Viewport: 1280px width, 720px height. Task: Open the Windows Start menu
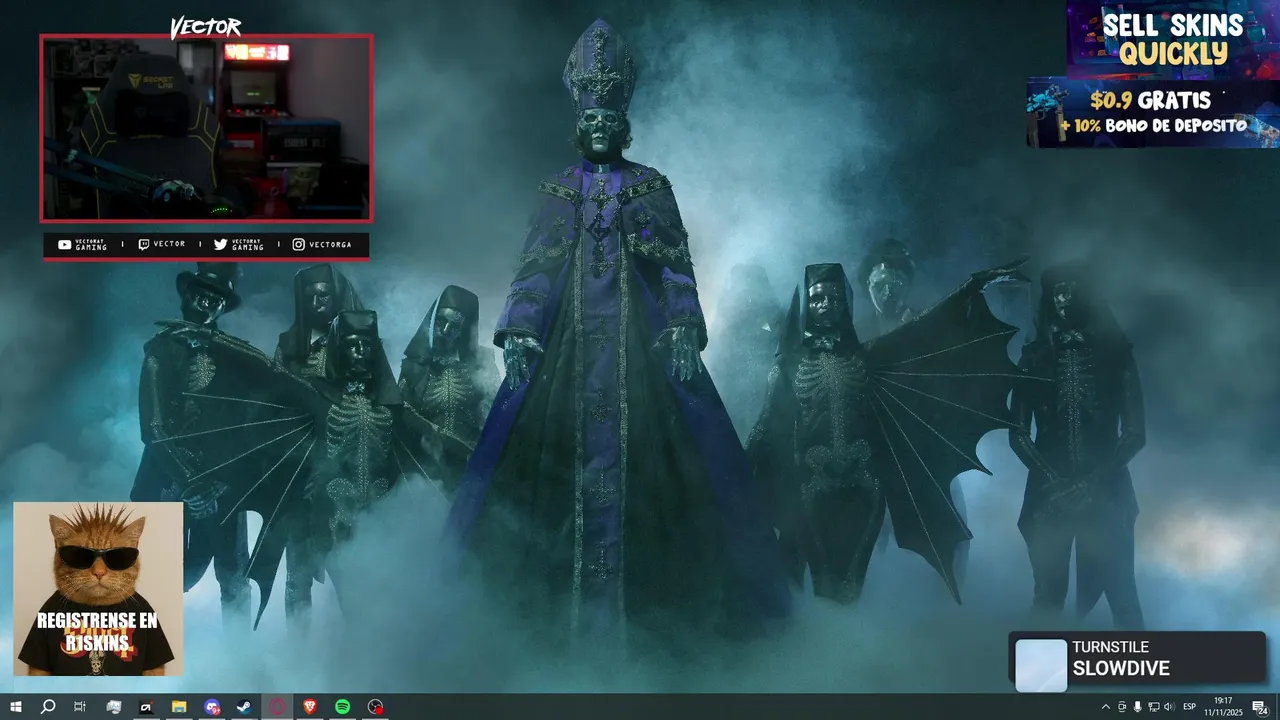click(16, 707)
